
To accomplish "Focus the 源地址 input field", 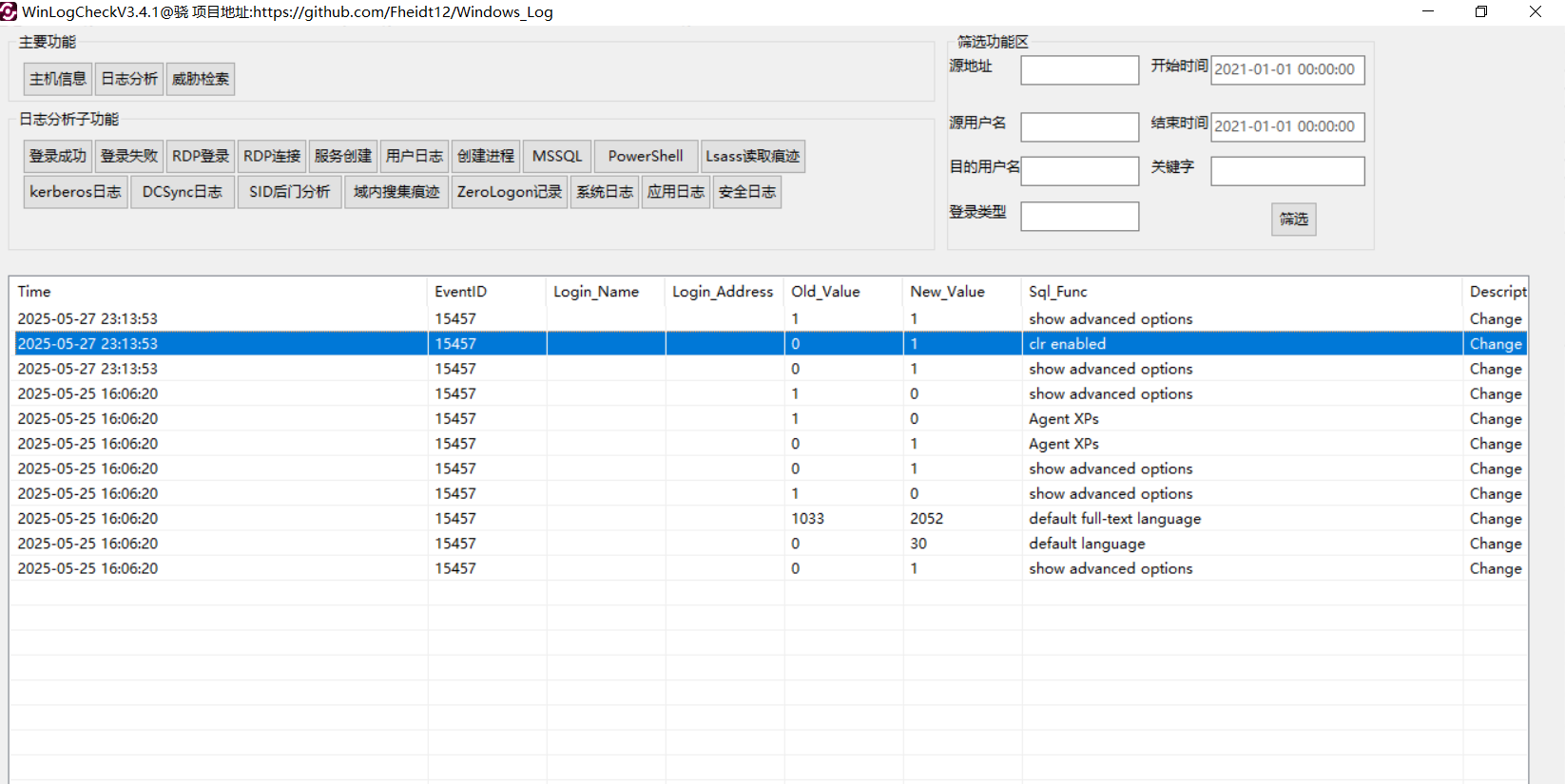I will click(1080, 70).
